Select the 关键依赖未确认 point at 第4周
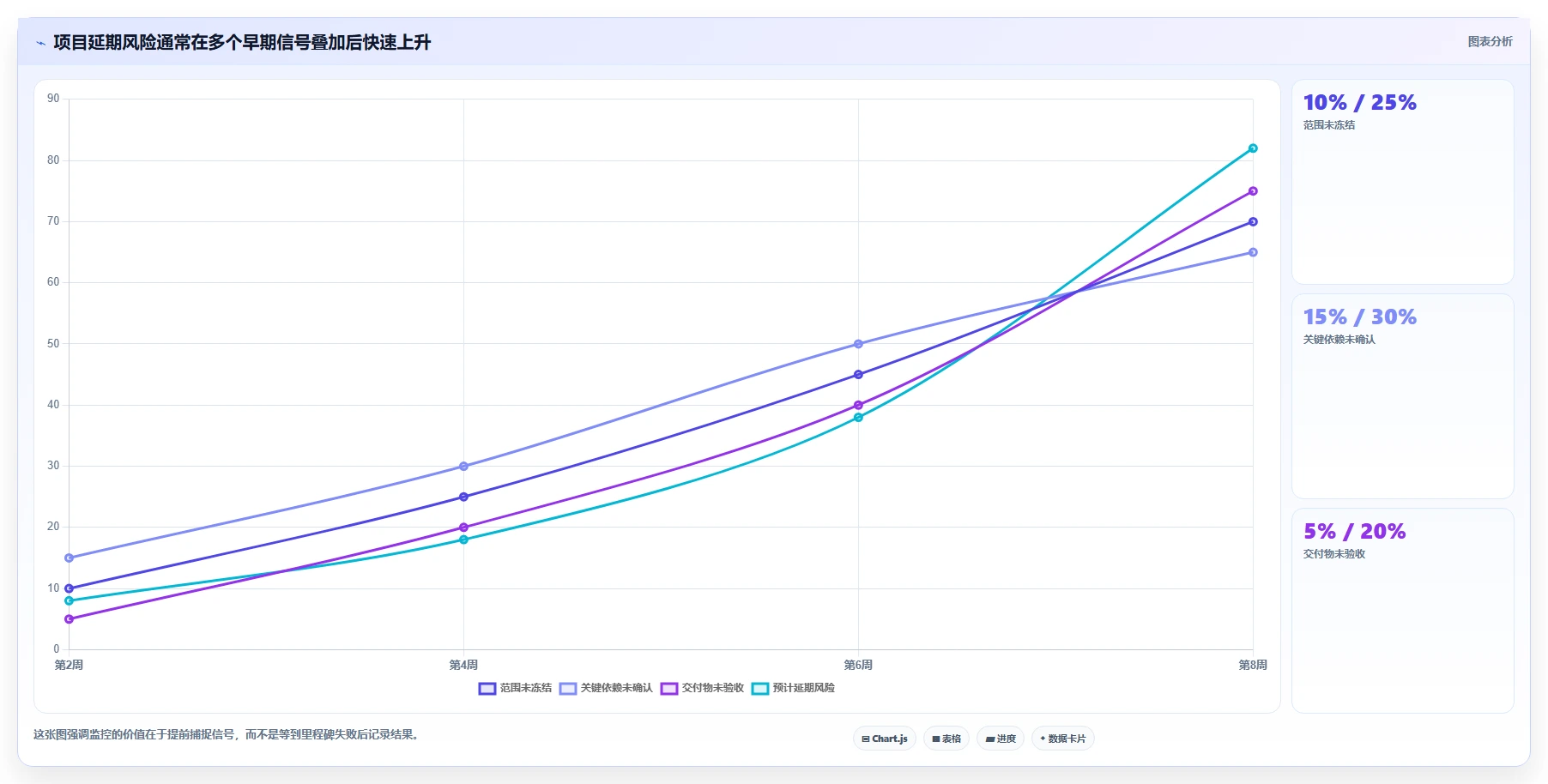This screenshot has width=1548, height=784. tap(463, 467)
